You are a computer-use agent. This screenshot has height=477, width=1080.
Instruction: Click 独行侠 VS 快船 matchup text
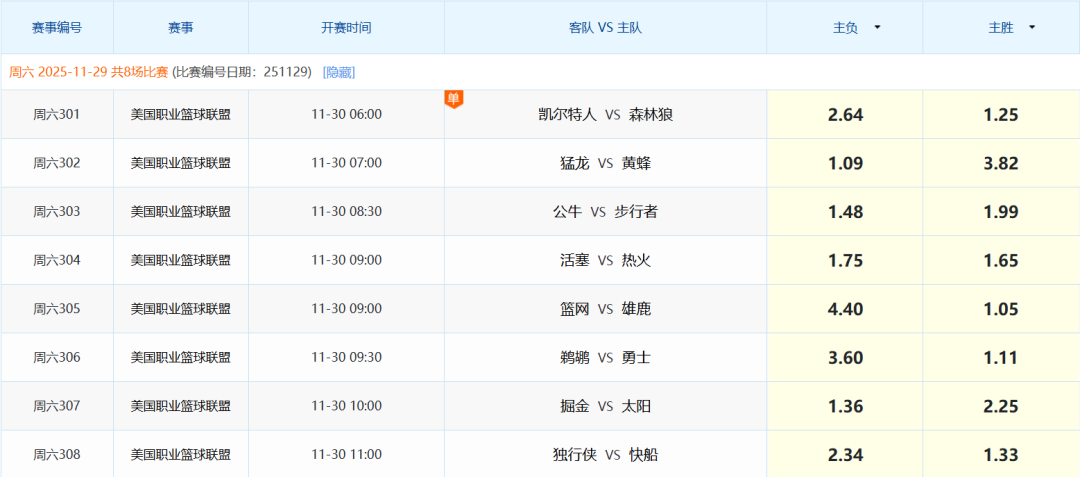pyautogui.click(x=605, y=455)
